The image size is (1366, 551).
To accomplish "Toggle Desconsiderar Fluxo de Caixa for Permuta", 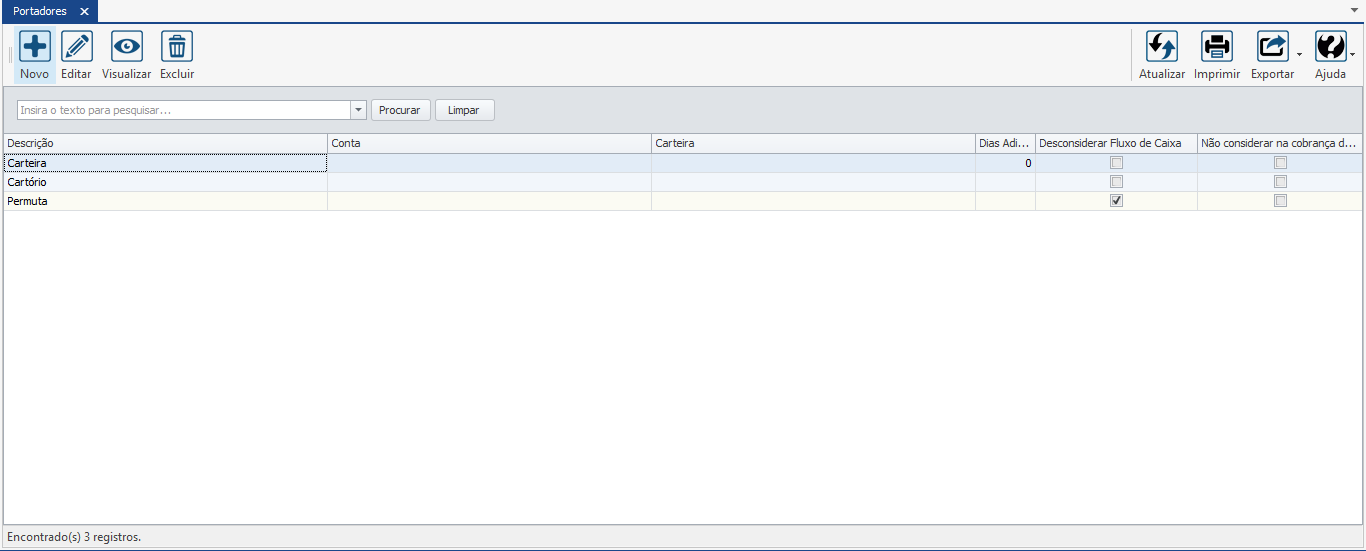I will pos(1116,201).
